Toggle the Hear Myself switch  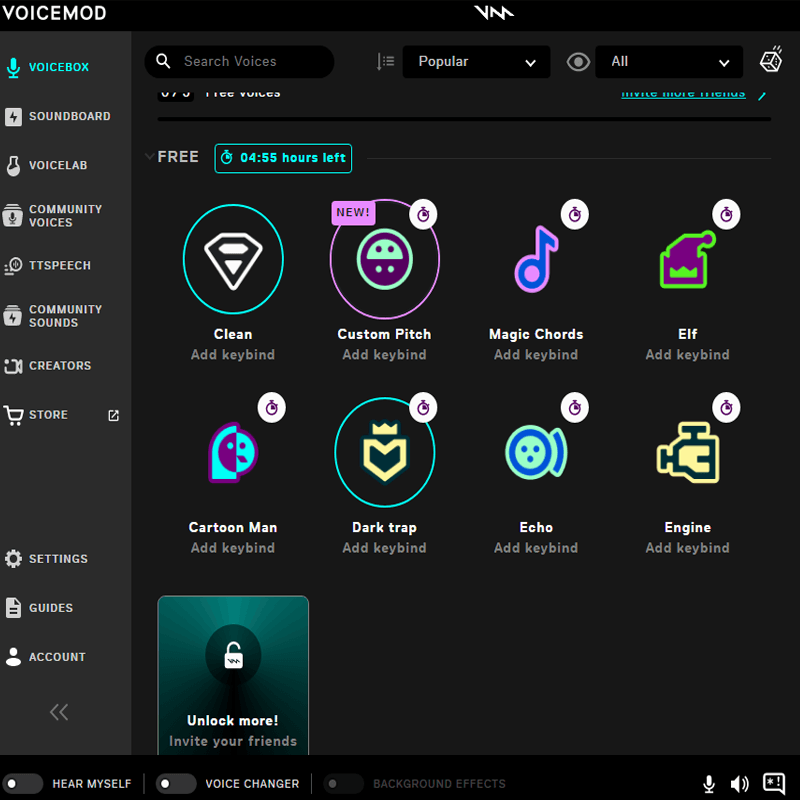[23, 784]
